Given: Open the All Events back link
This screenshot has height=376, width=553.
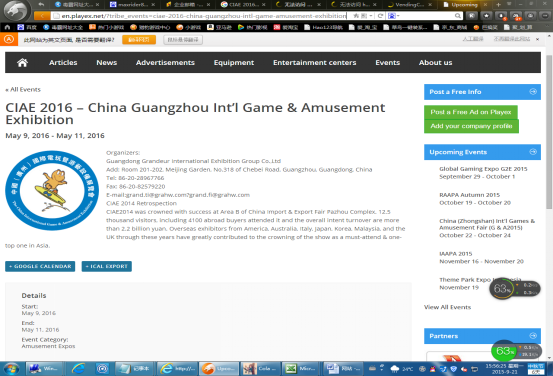Looking at the screenshot, I should [23, 90].
